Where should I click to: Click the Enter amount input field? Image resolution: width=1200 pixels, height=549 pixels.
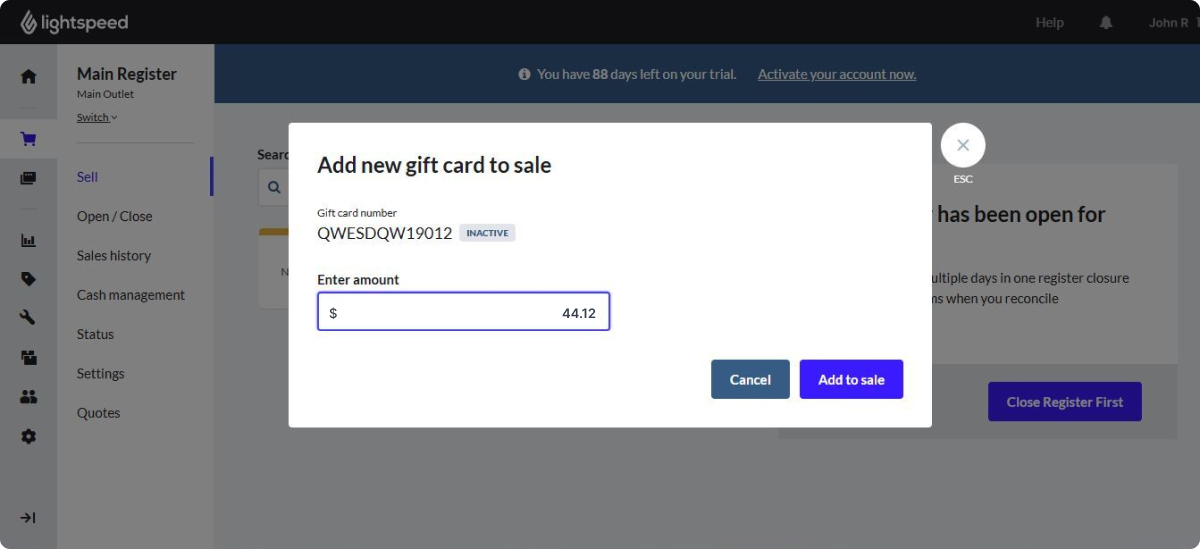pyautogui.click(x=464, y=312)
